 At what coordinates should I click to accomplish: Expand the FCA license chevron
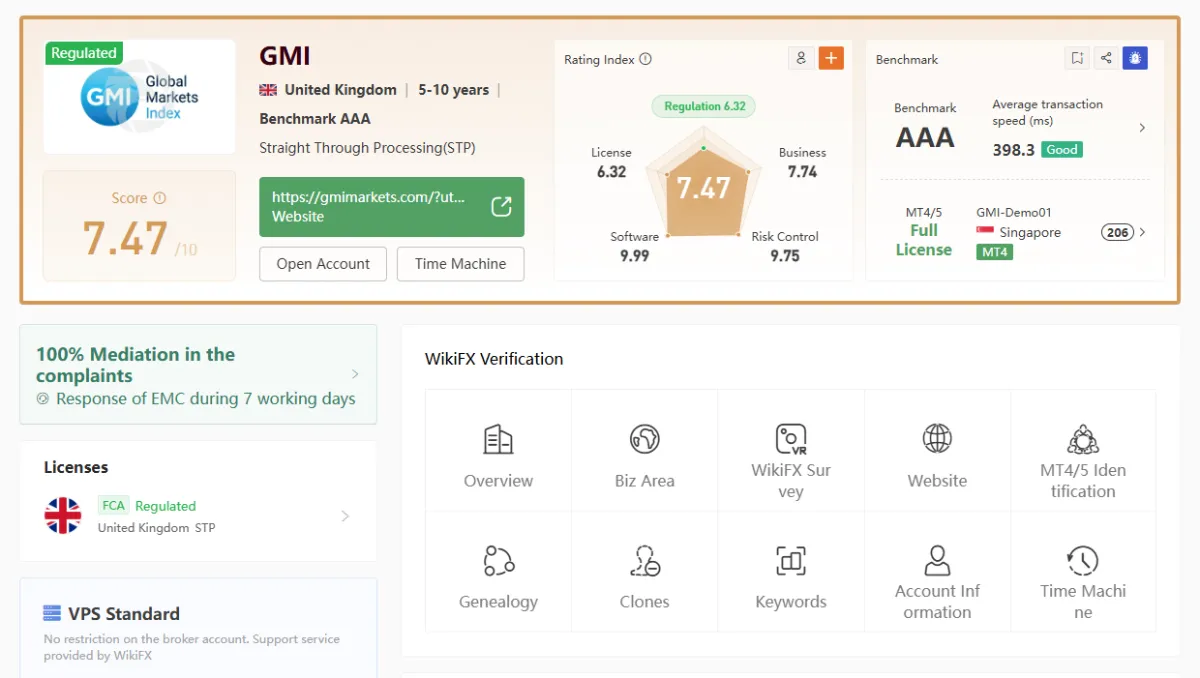345,516
